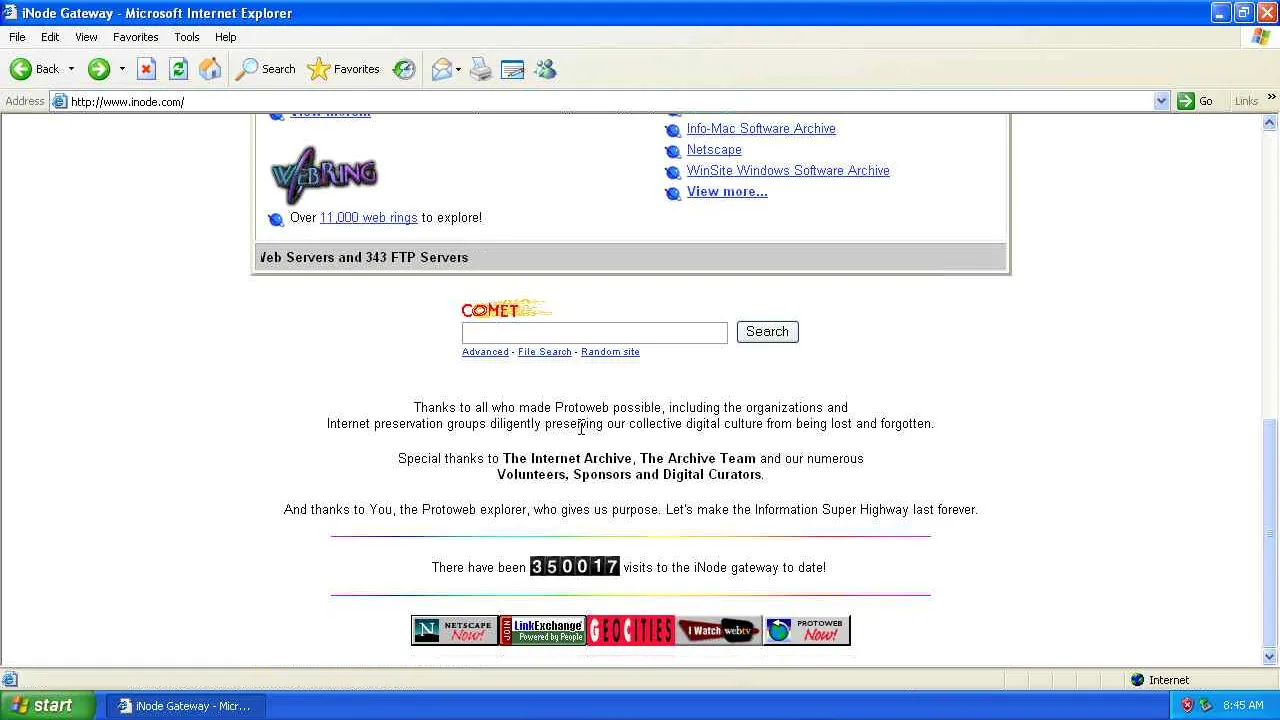The image size is (1280, 720).
Task: Click the globe bullet beside WinSite
Action: coord(673,172)
